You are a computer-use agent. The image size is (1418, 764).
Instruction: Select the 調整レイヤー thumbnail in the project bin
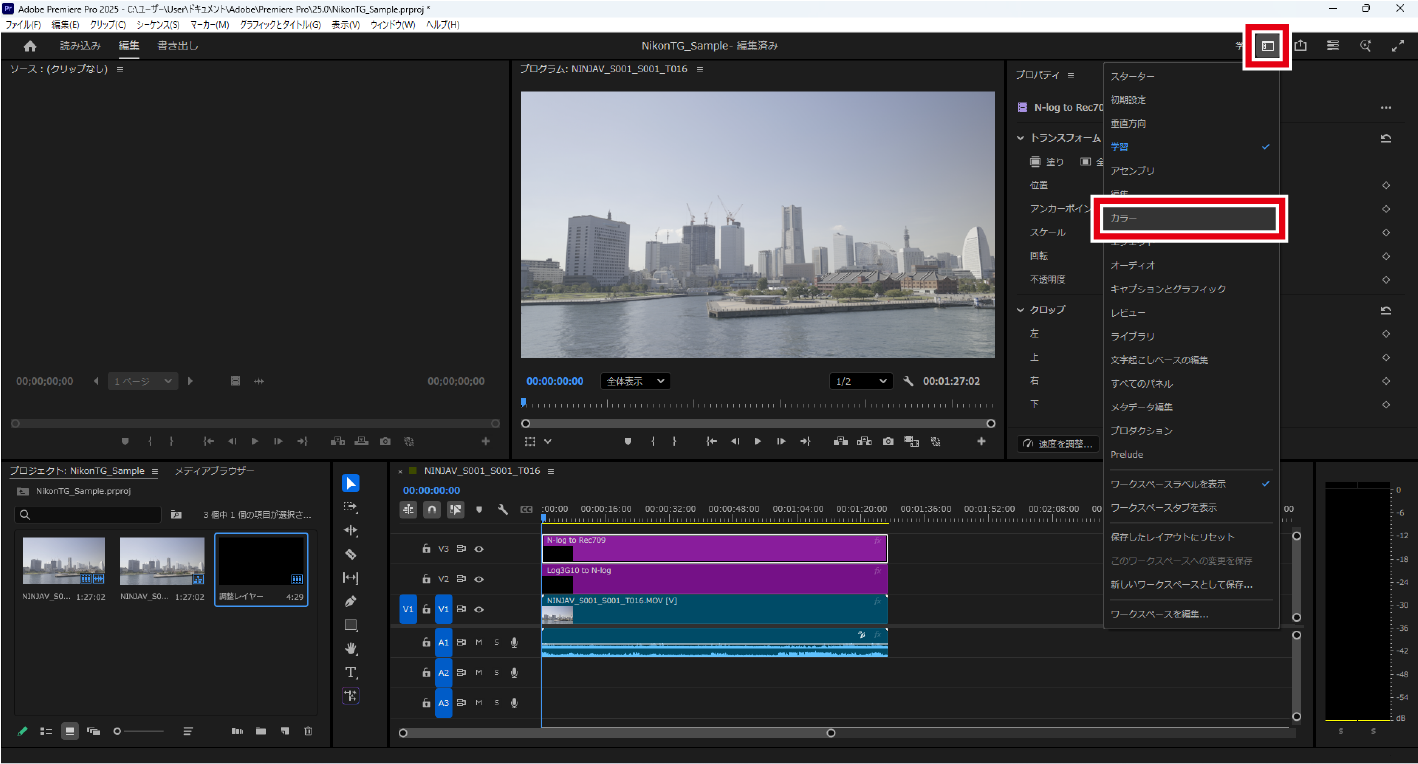tap(261, 563)
